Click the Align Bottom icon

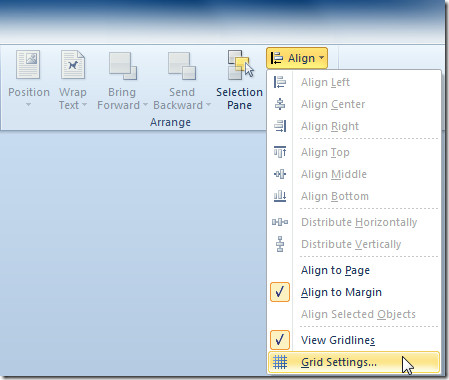[280, 196]
